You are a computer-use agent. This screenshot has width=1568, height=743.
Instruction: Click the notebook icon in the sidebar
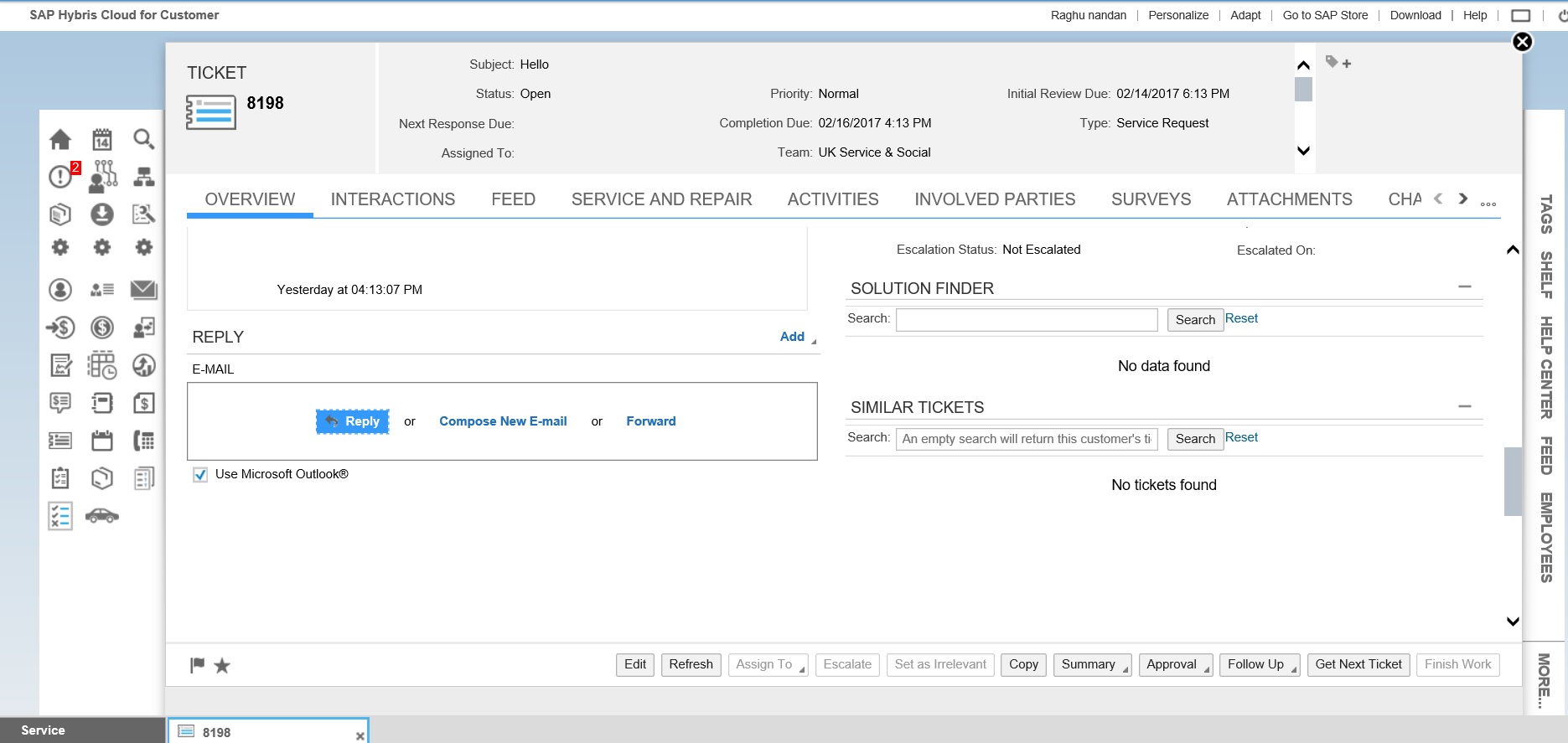tap(102, 403)
